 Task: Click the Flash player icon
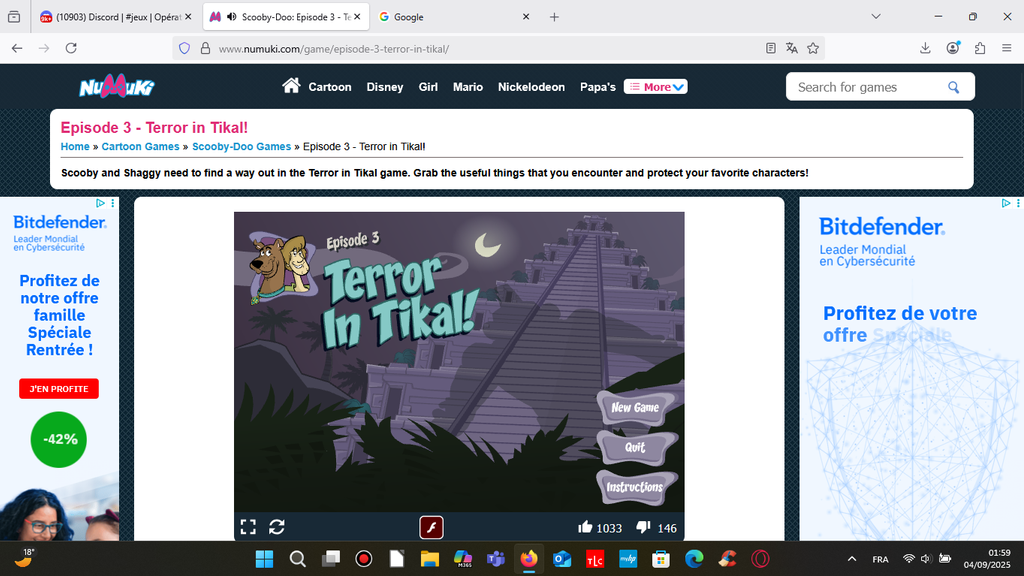click(x=431, y=527)
